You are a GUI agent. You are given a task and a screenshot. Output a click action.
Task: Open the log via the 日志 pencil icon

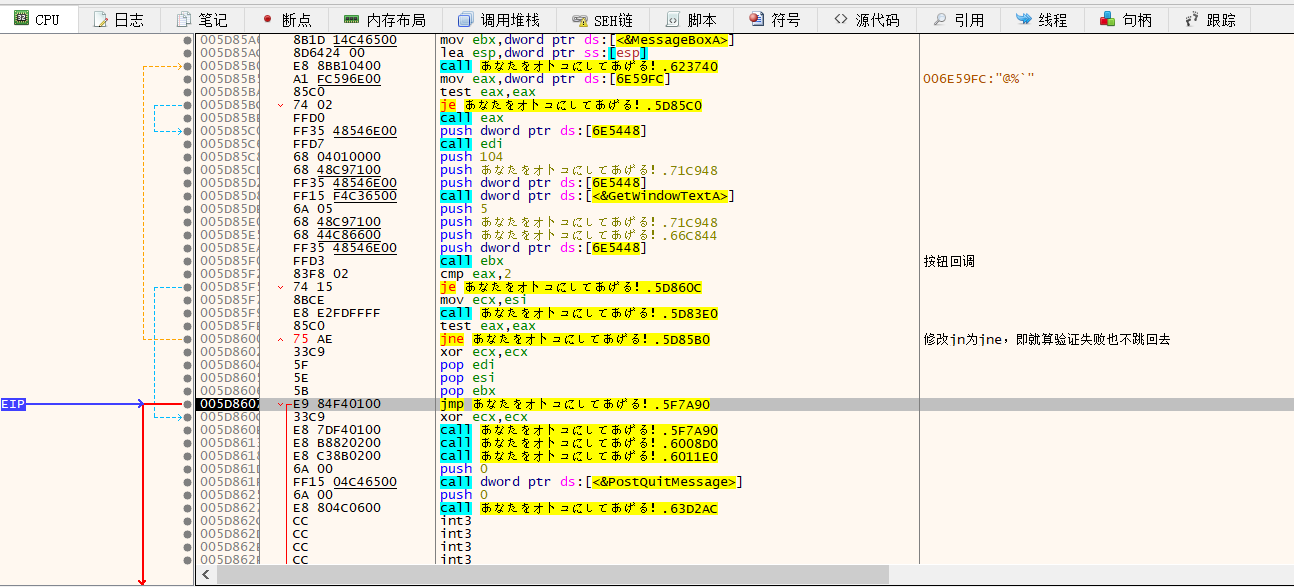(x=100, y=17)
